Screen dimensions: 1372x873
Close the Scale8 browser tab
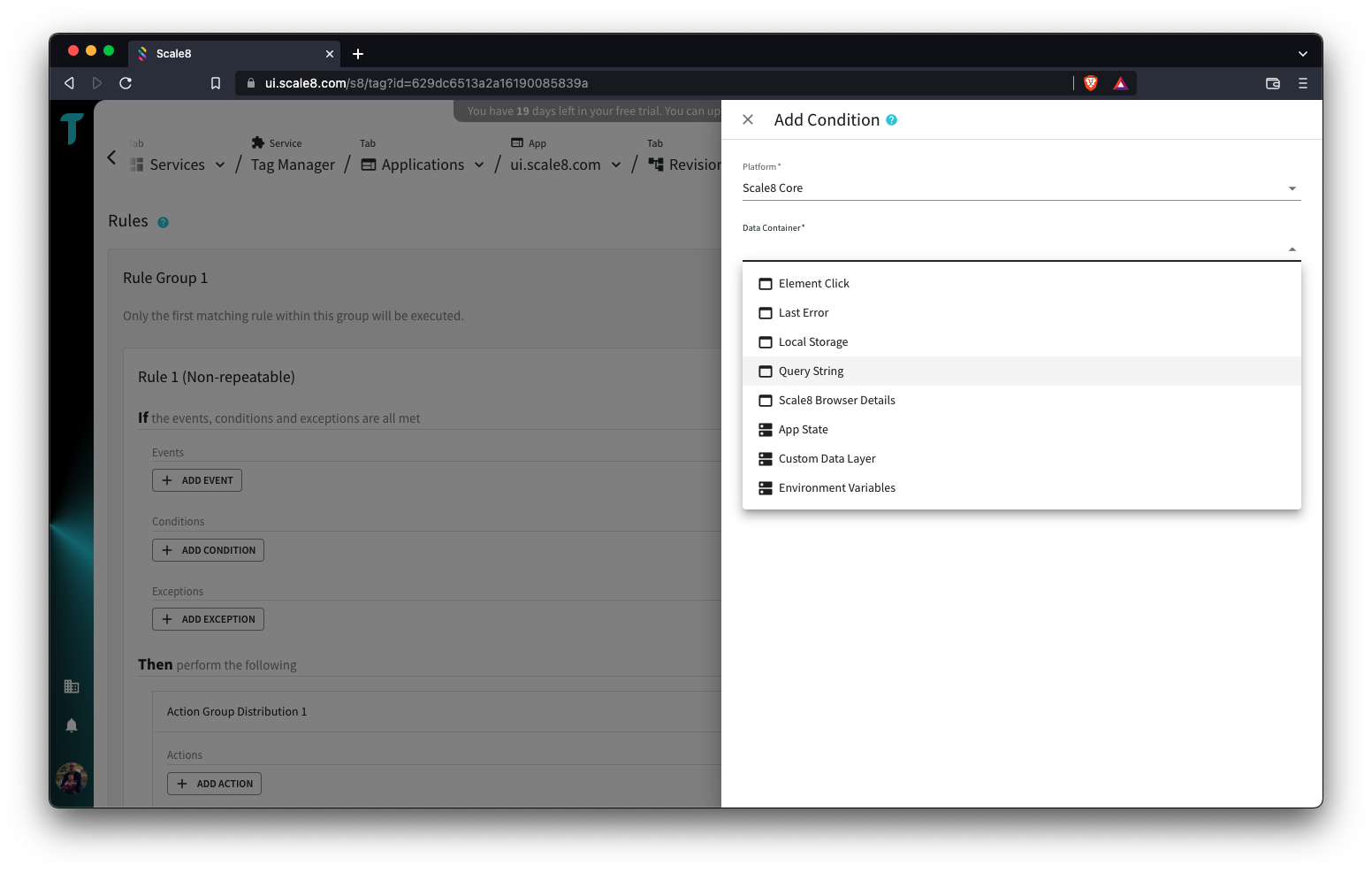coord(330,54)
